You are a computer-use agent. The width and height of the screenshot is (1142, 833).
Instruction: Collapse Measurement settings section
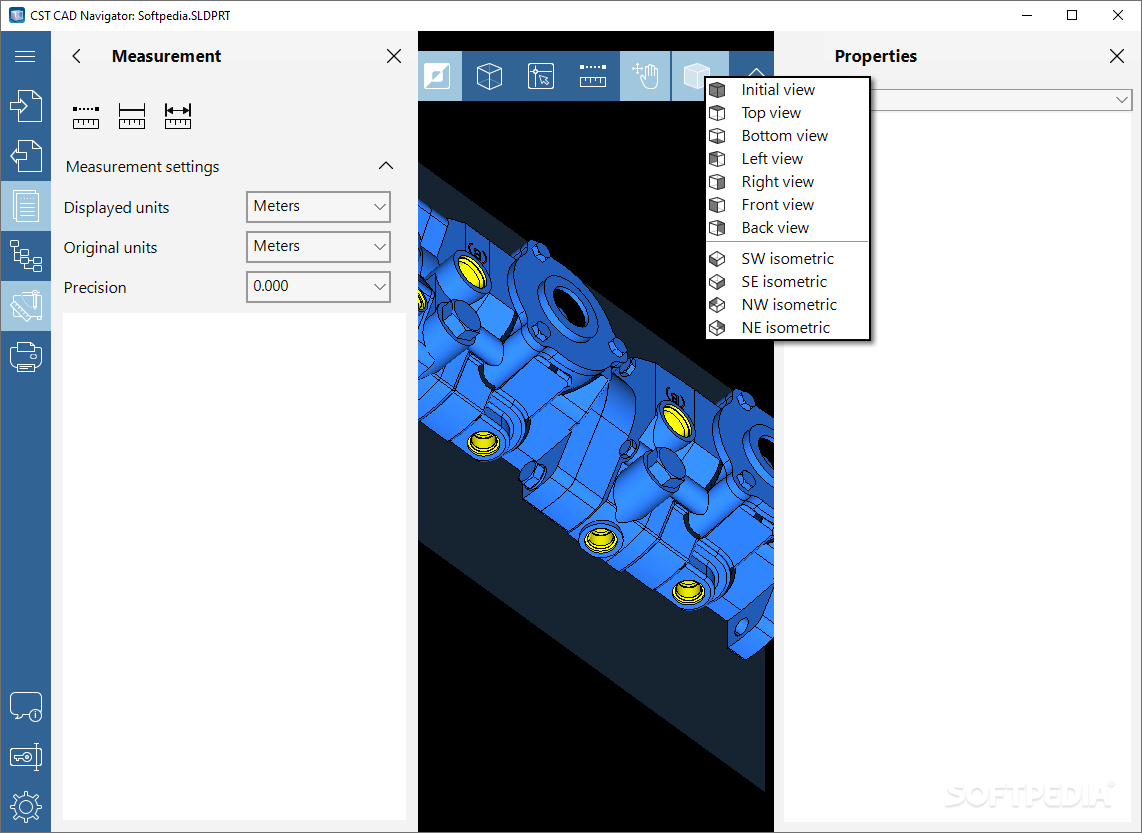(386, 166)
